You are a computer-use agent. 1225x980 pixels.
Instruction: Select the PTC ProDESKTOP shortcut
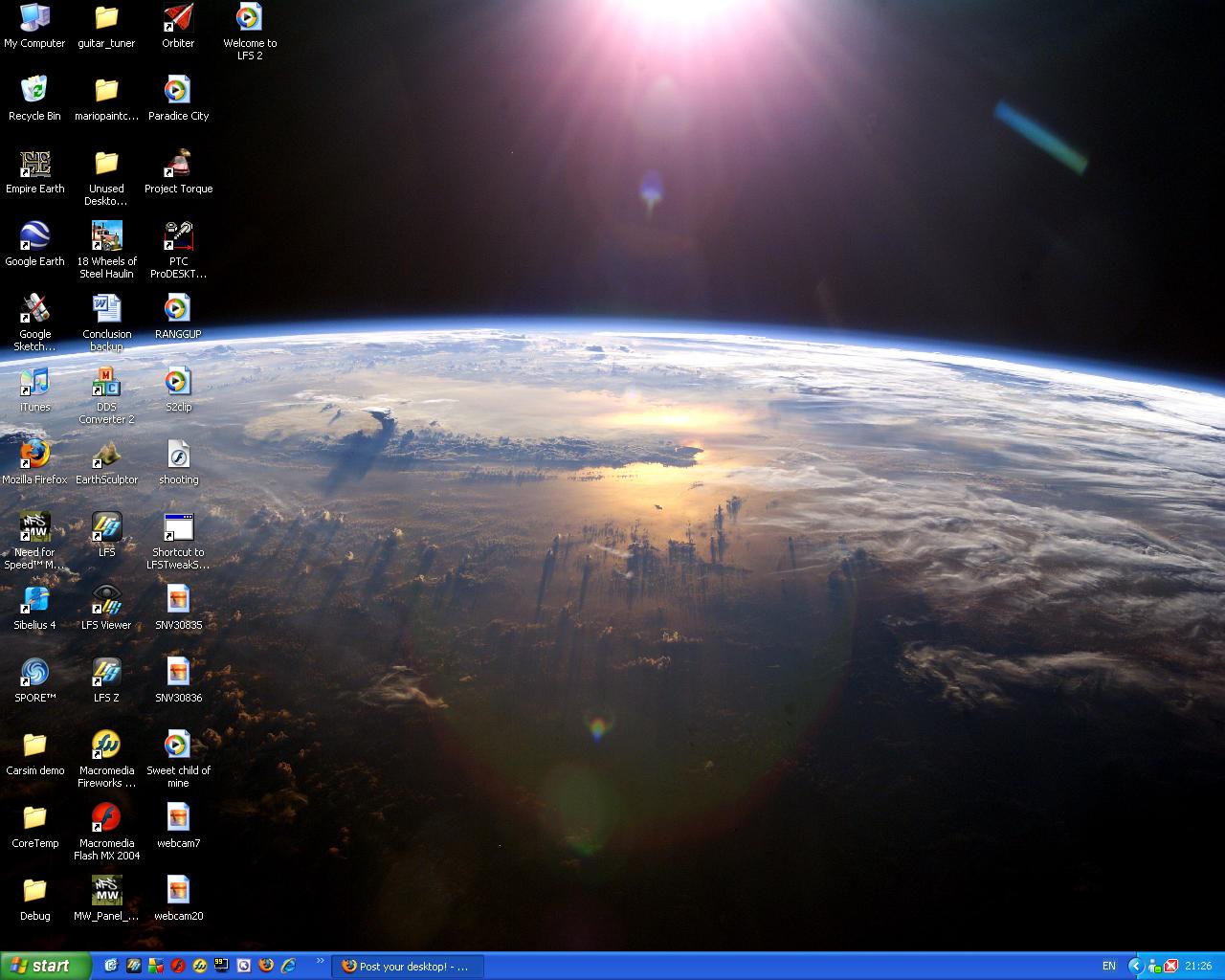coord(178,250)
